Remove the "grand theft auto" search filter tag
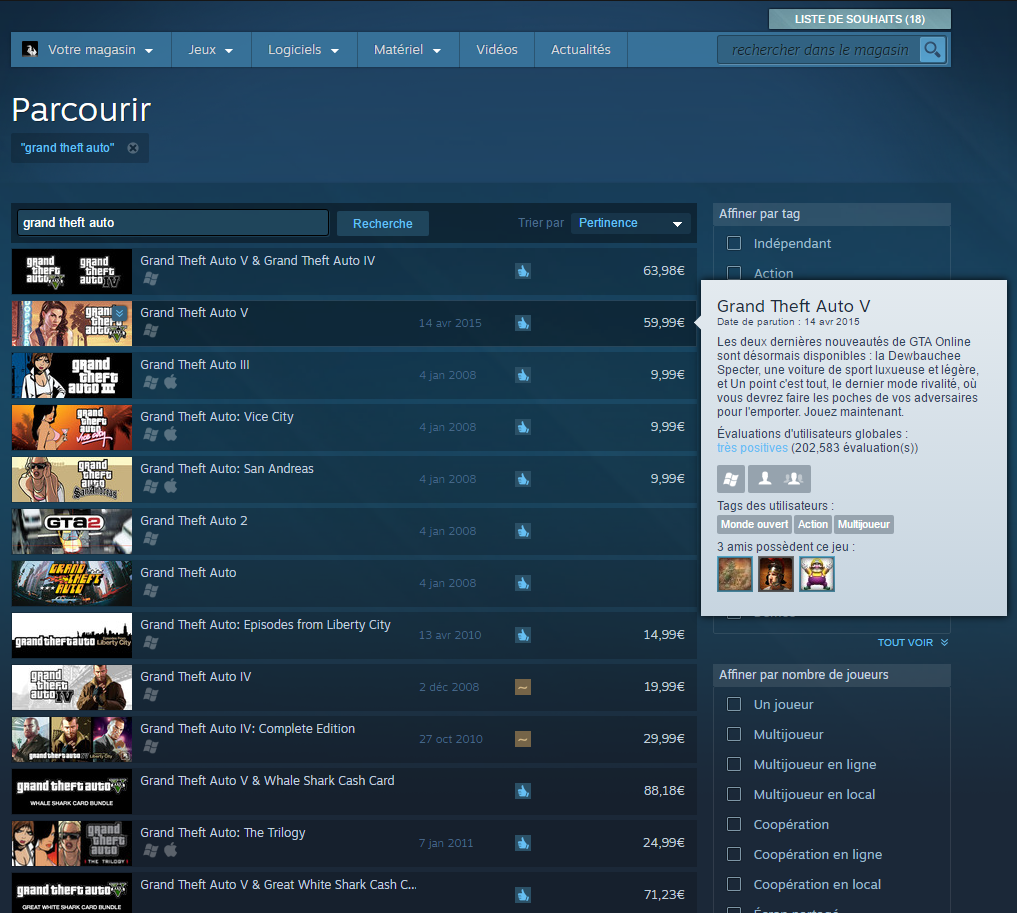Image resolution: width=1017 pixels, height=913 pixels. [x=133, y=148]
